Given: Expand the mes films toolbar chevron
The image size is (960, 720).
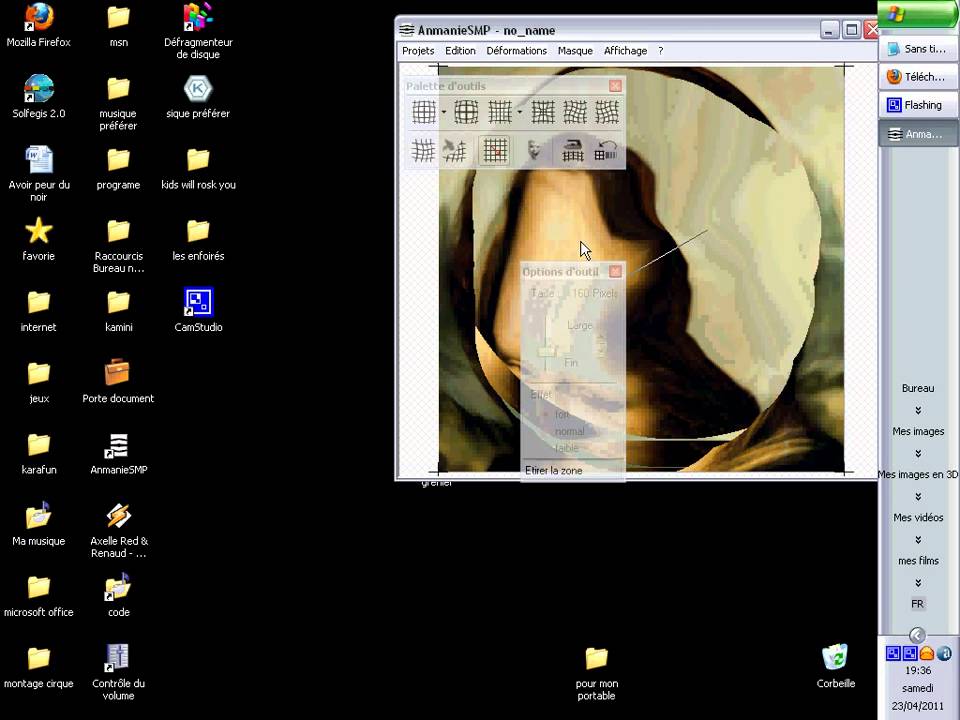Looking at the screenshot, I should (x=918, y=583).
